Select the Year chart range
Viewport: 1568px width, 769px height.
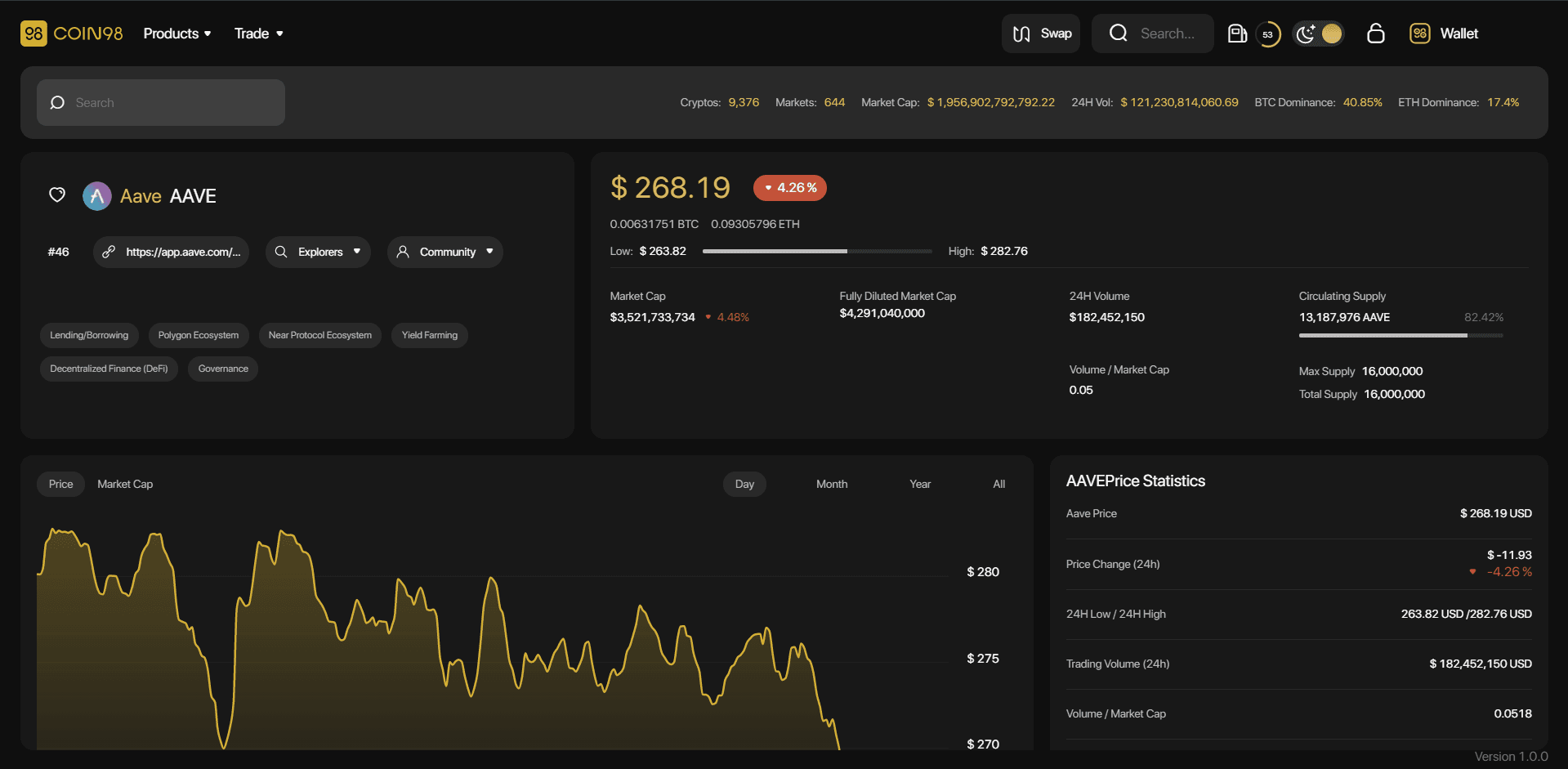click(920, 484)
